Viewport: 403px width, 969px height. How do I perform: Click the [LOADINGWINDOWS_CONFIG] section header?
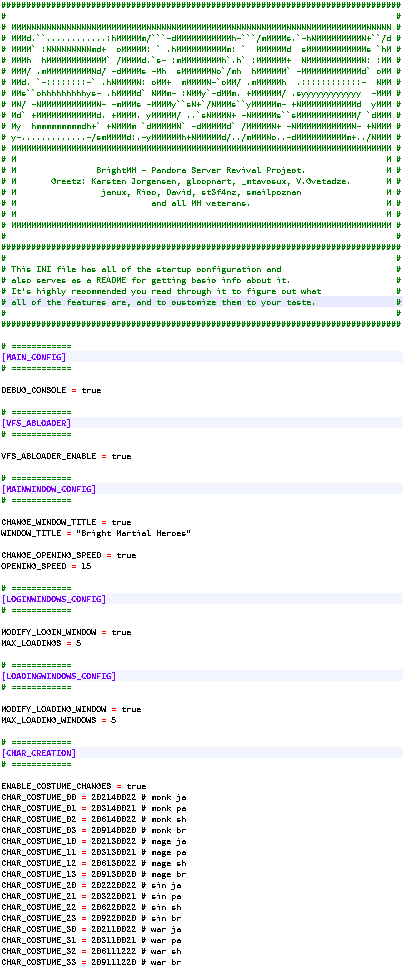point(58,676)
